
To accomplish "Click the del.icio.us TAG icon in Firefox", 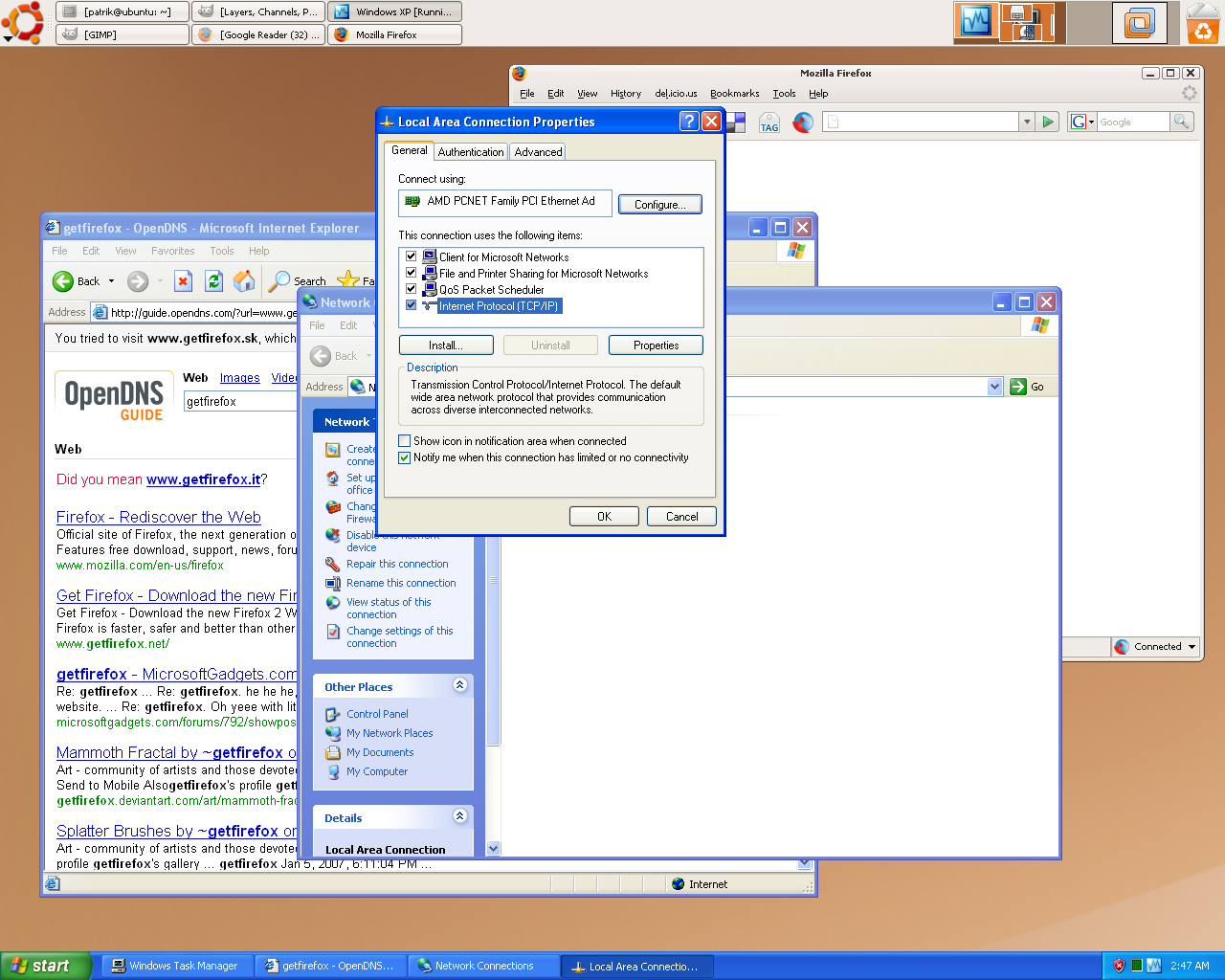I will point(769,122).
